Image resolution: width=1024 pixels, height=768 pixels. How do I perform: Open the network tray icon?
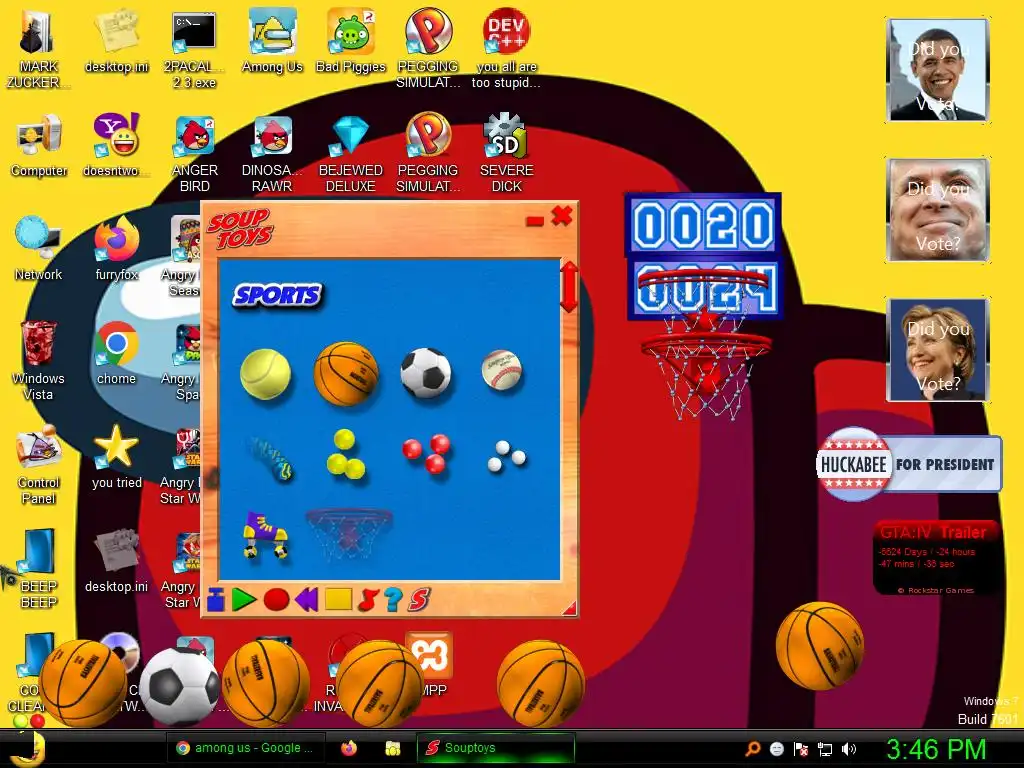[x=825, y=749]
